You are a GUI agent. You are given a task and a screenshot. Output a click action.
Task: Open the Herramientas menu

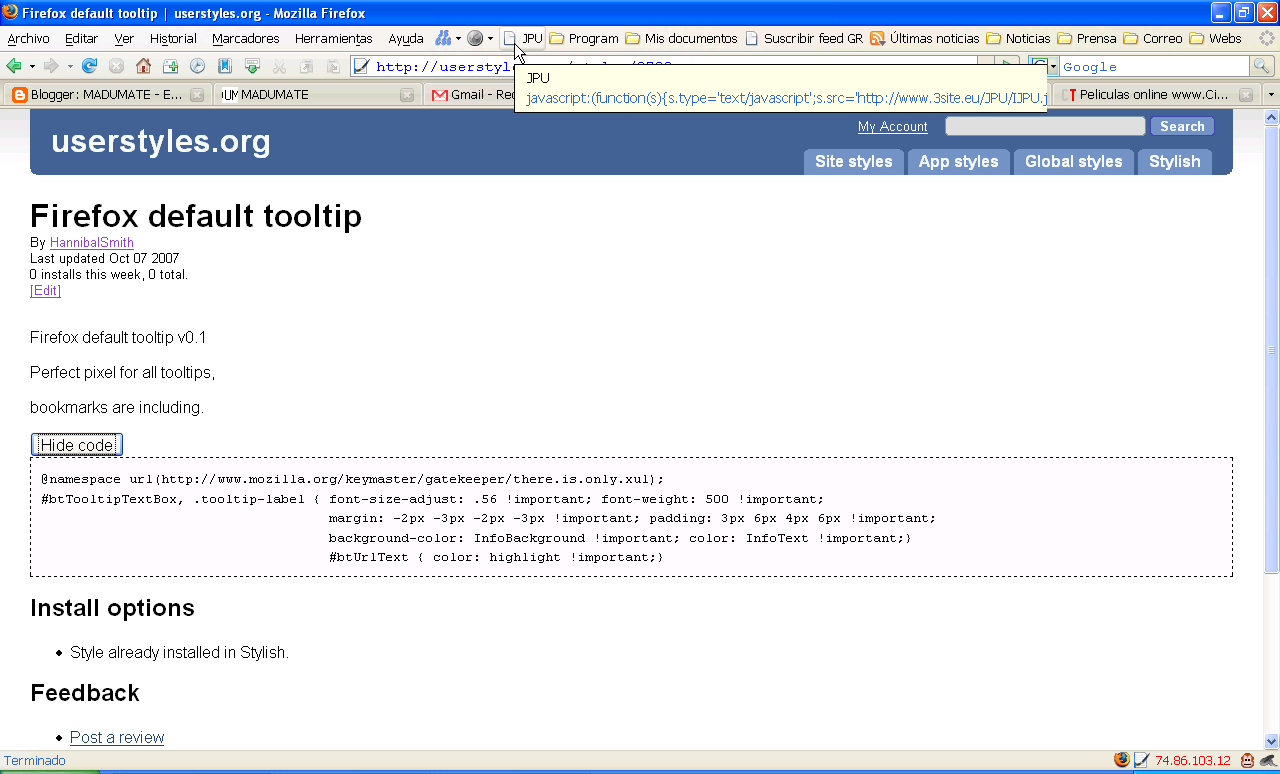(x=333, y=38)
